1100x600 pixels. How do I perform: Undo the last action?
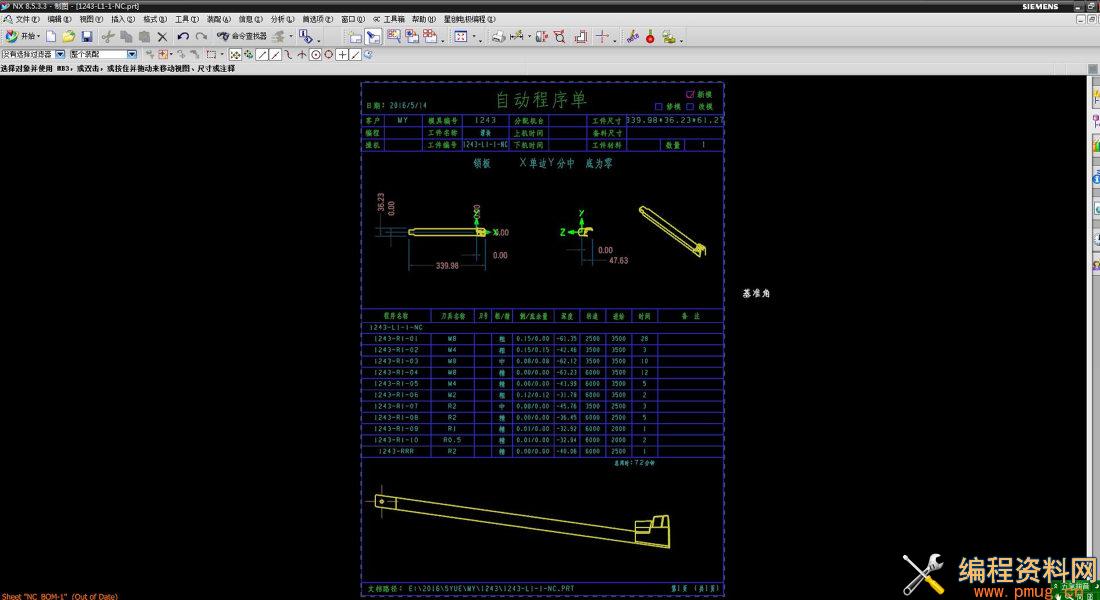(183, 36)
